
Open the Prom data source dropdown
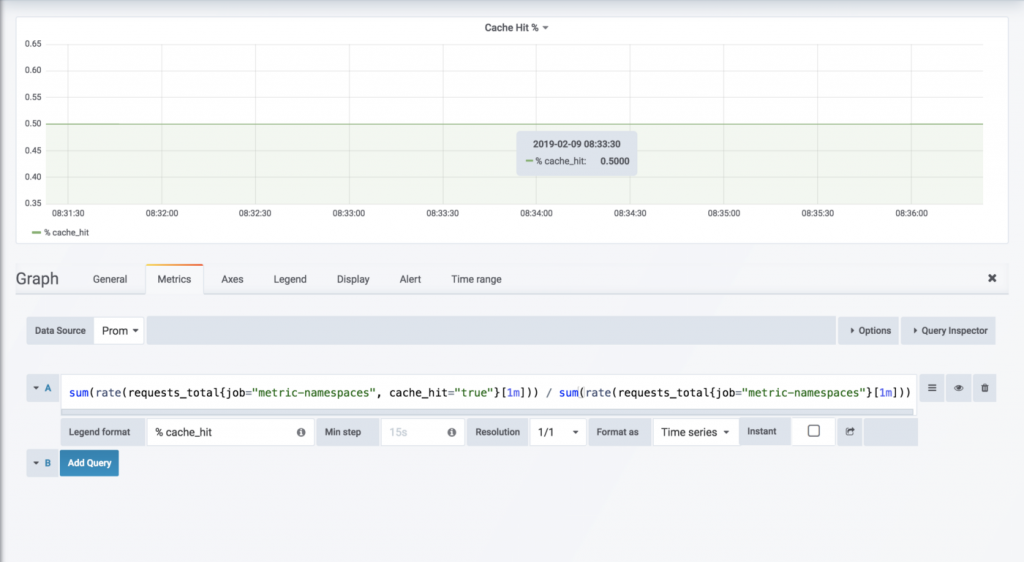coord(120,330)
